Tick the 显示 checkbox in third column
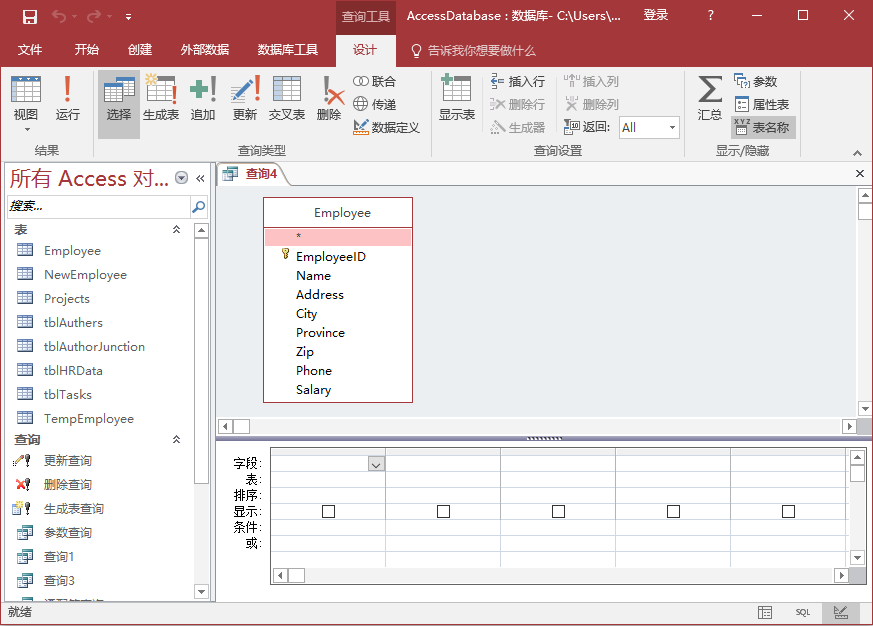Viewport: 873px width, 626px height. (558, 511)
